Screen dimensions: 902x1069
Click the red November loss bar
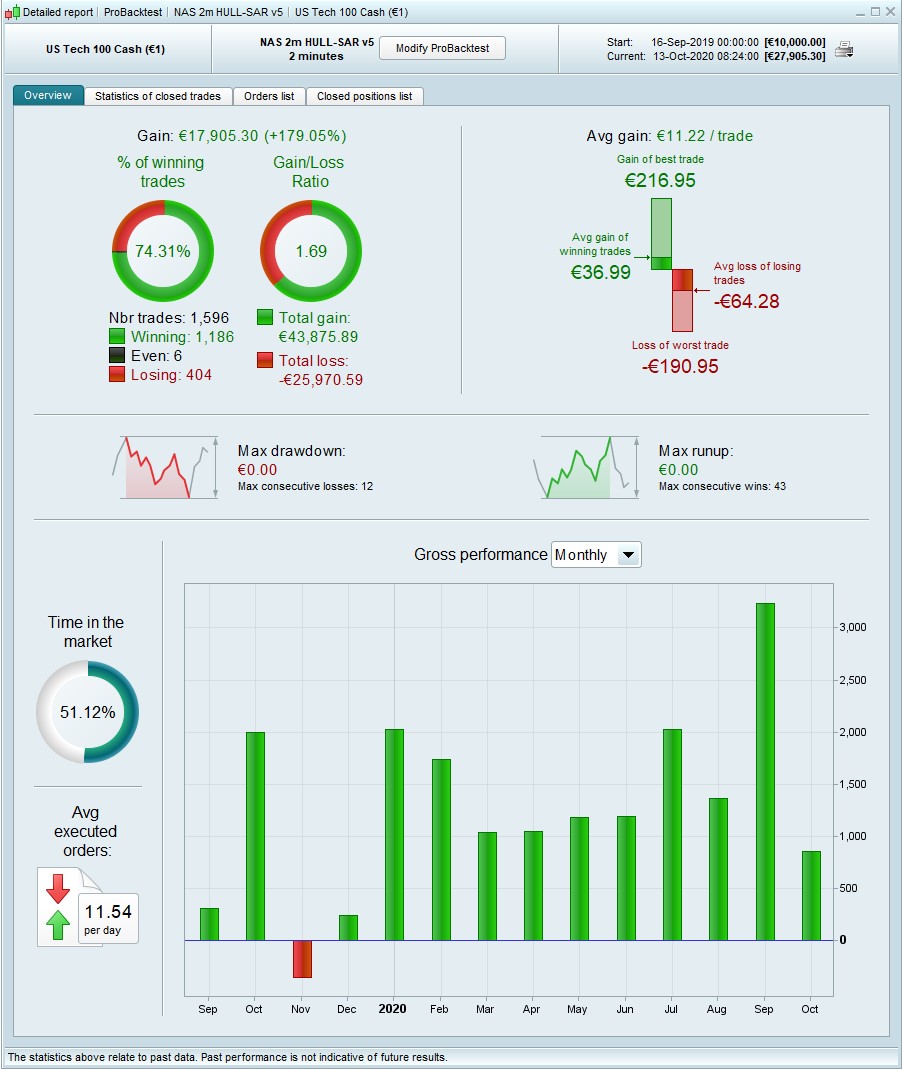point(302,959)
